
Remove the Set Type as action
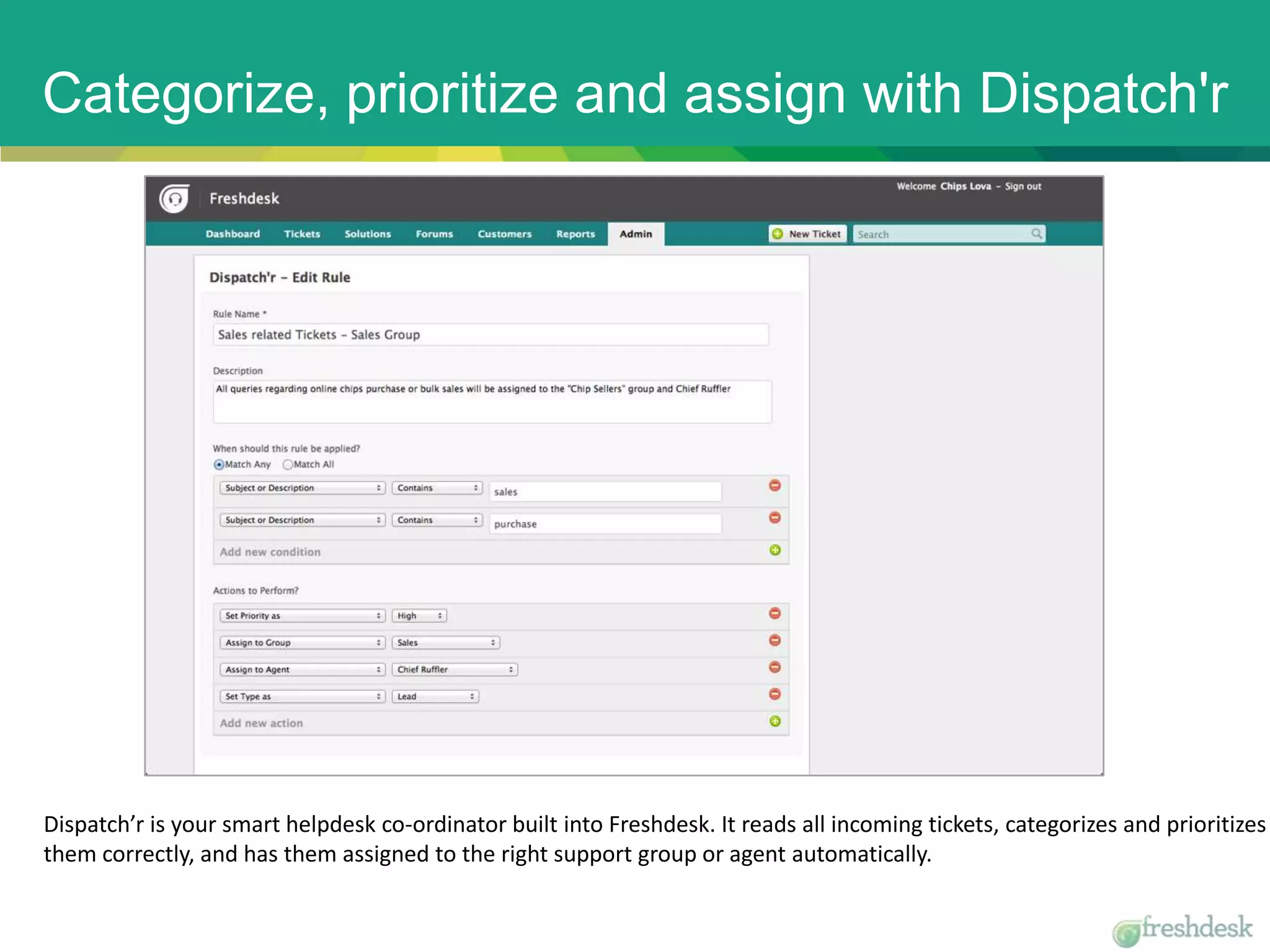point(775,694)
